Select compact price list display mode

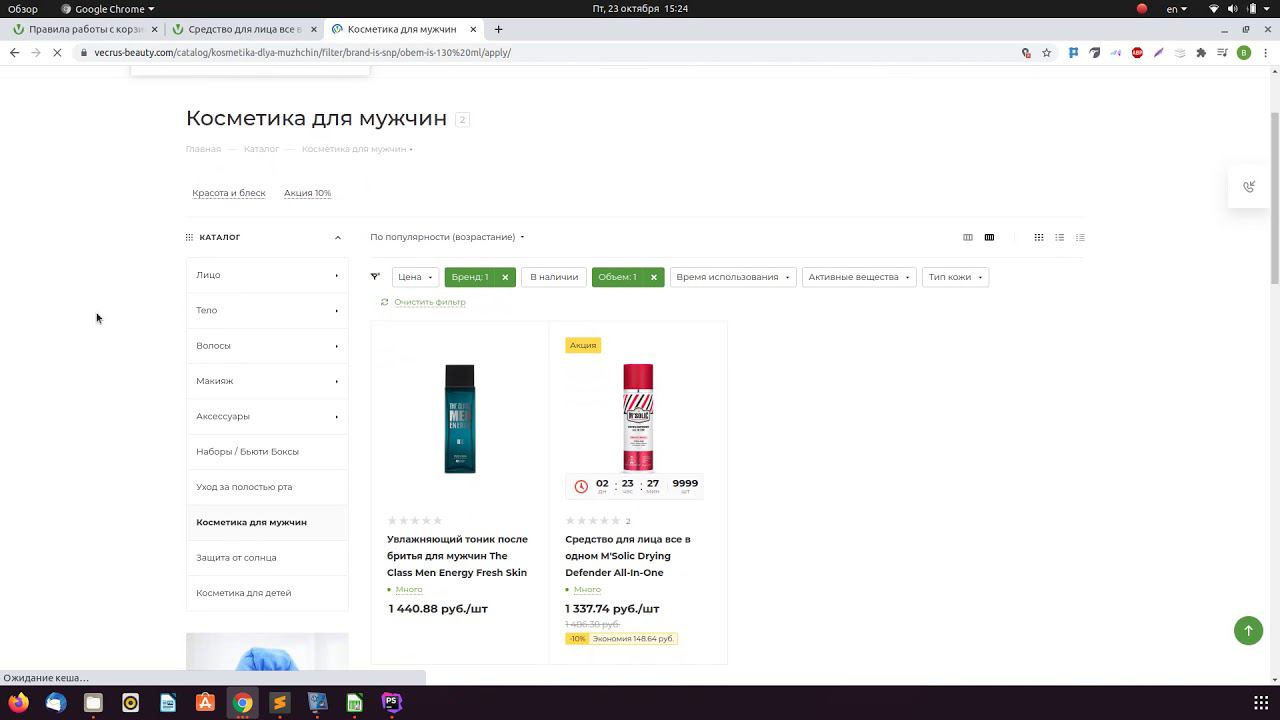coord(1080,237)
